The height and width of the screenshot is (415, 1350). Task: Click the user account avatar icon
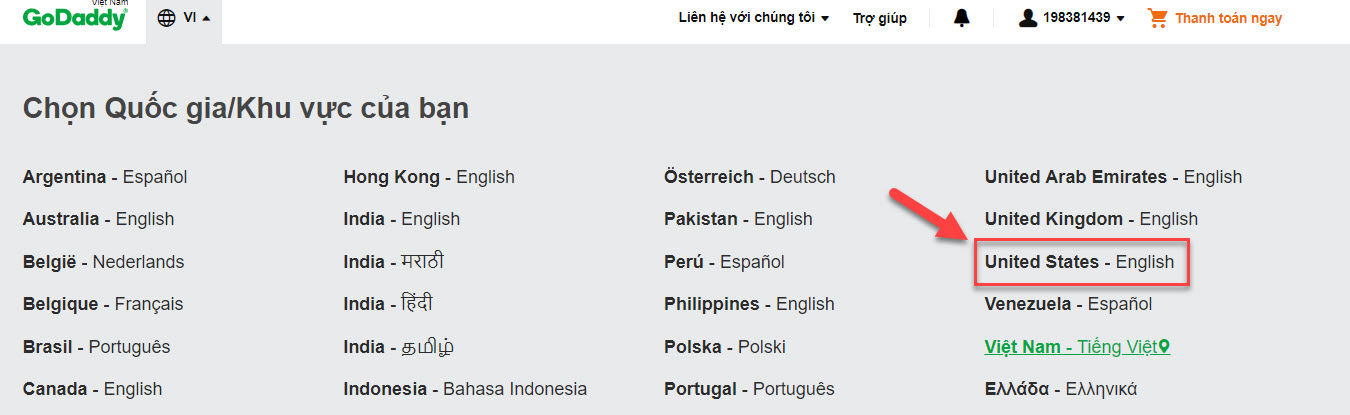1028,18
